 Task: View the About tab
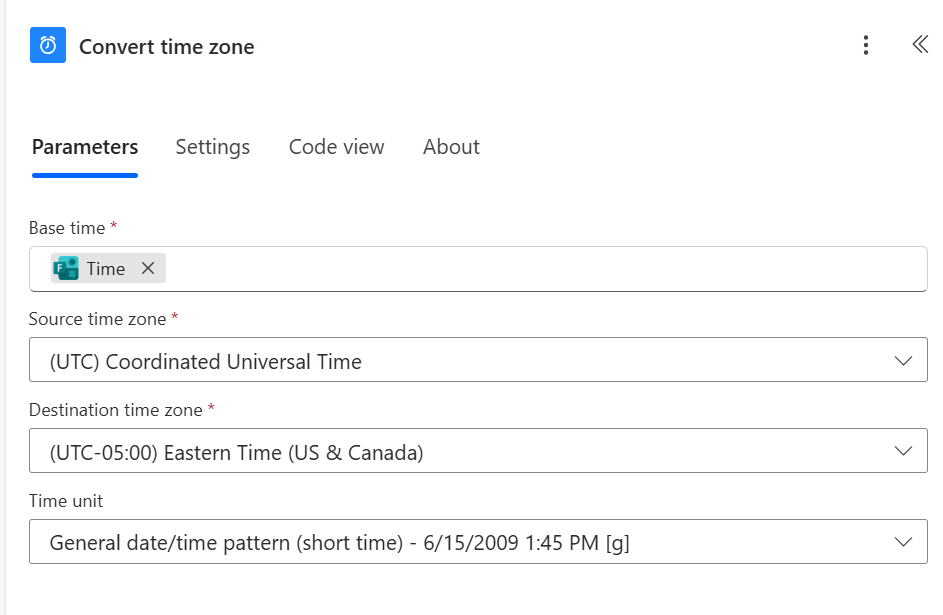(451, 146)
